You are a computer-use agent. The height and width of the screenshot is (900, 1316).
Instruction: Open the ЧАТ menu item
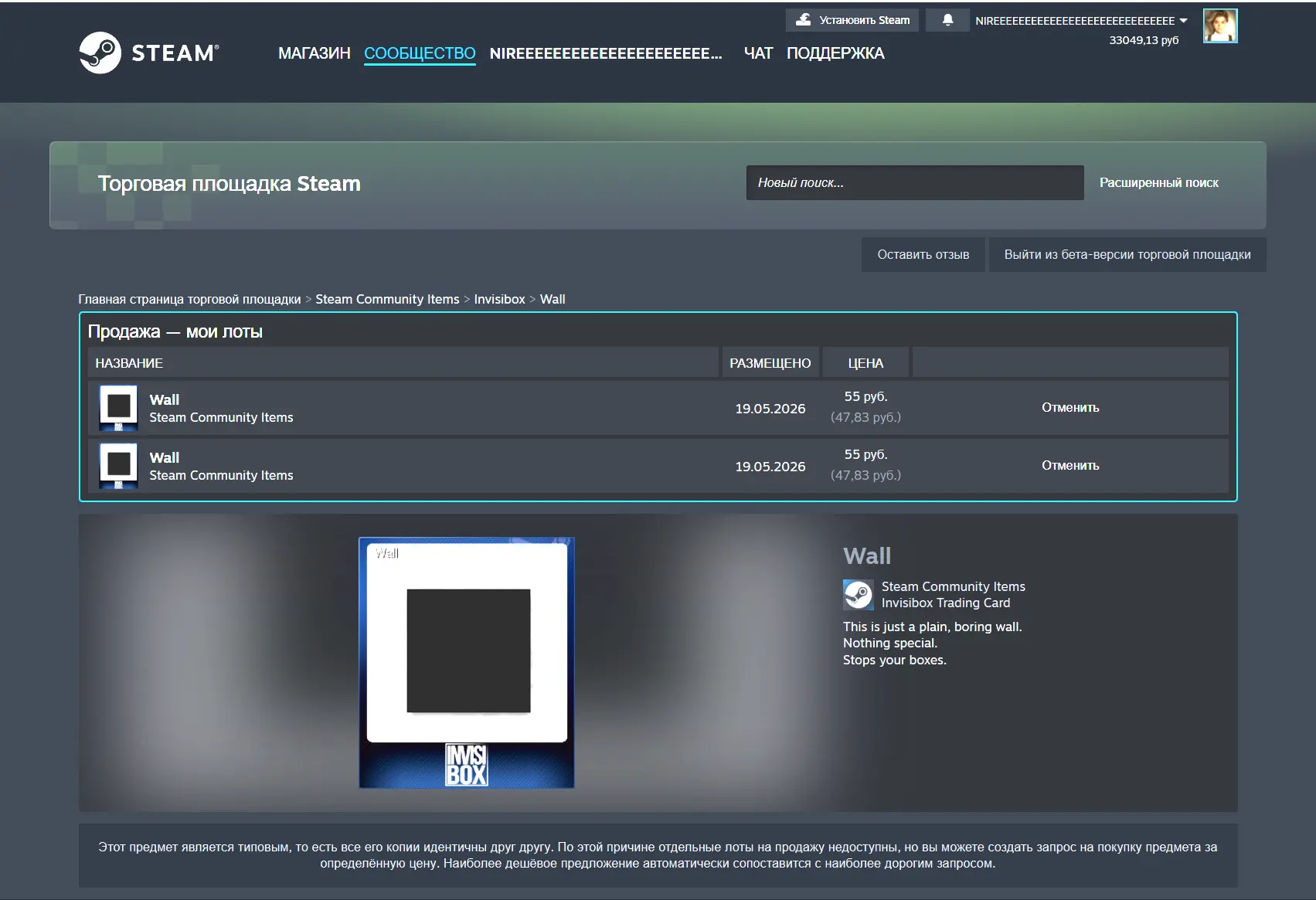(758, 53)
